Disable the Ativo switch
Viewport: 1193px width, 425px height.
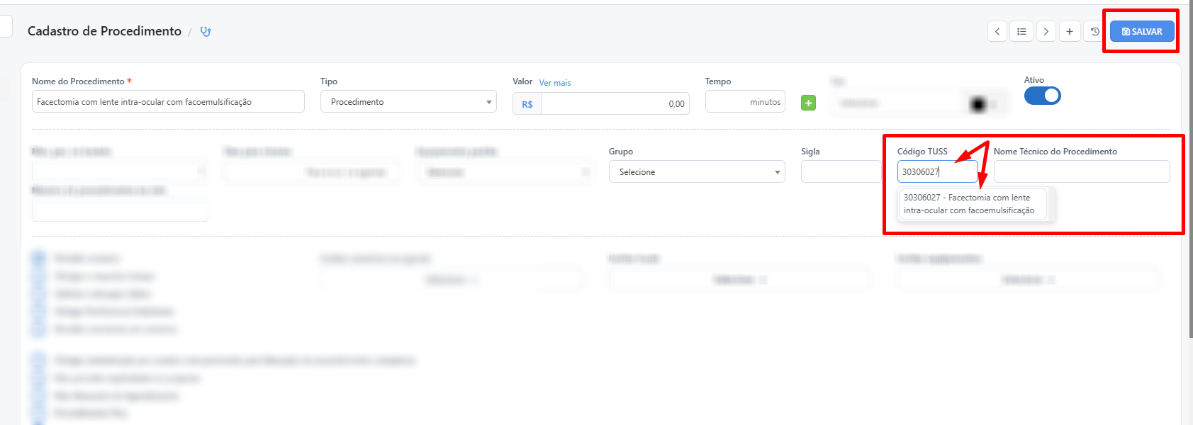[1042, 96]
